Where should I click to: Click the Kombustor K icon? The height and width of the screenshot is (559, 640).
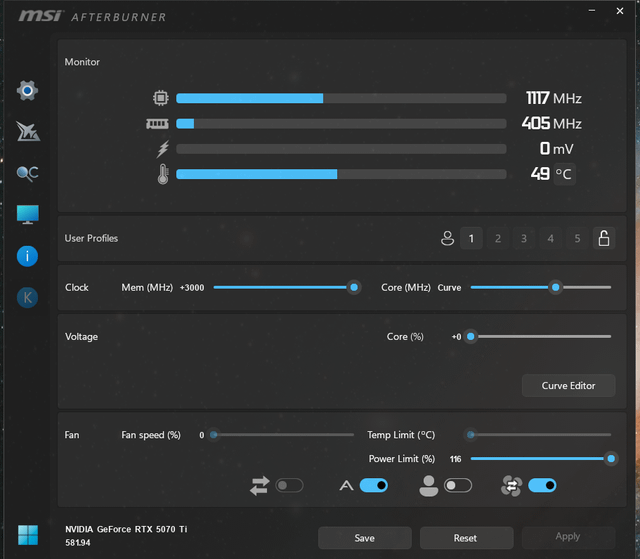click(x=27, y=297)
